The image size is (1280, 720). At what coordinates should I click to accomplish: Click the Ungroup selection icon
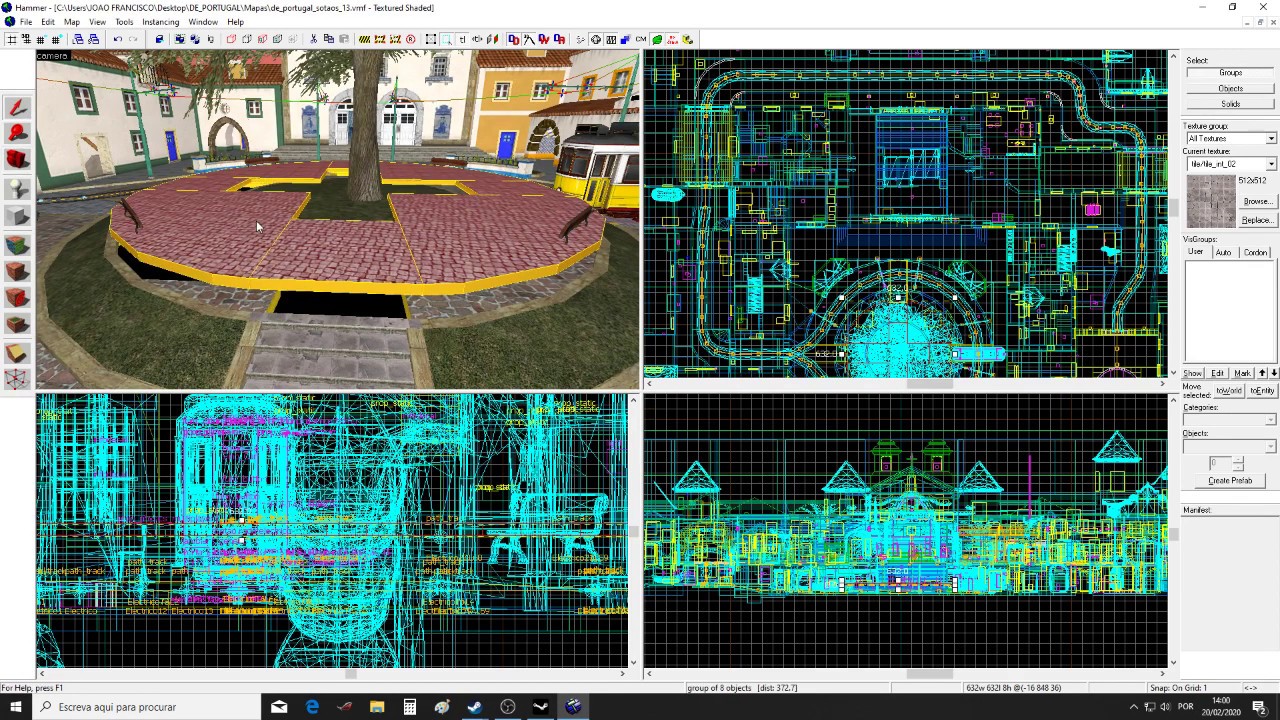point(195,40)
